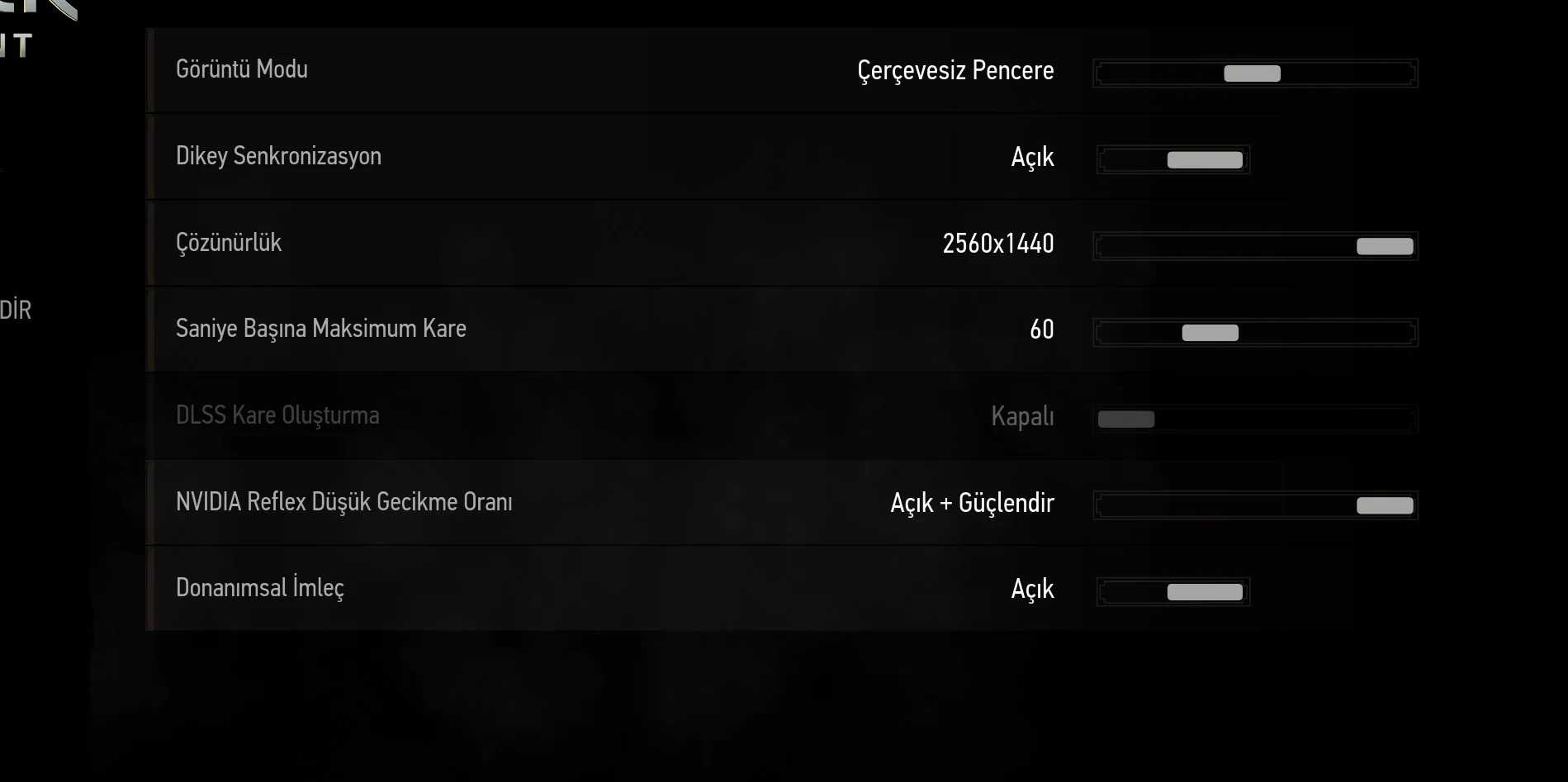1568x782 pixels.
Task: Click the Açık value beside Dikey Senkronizasyon
Action: coord(1032,157)
